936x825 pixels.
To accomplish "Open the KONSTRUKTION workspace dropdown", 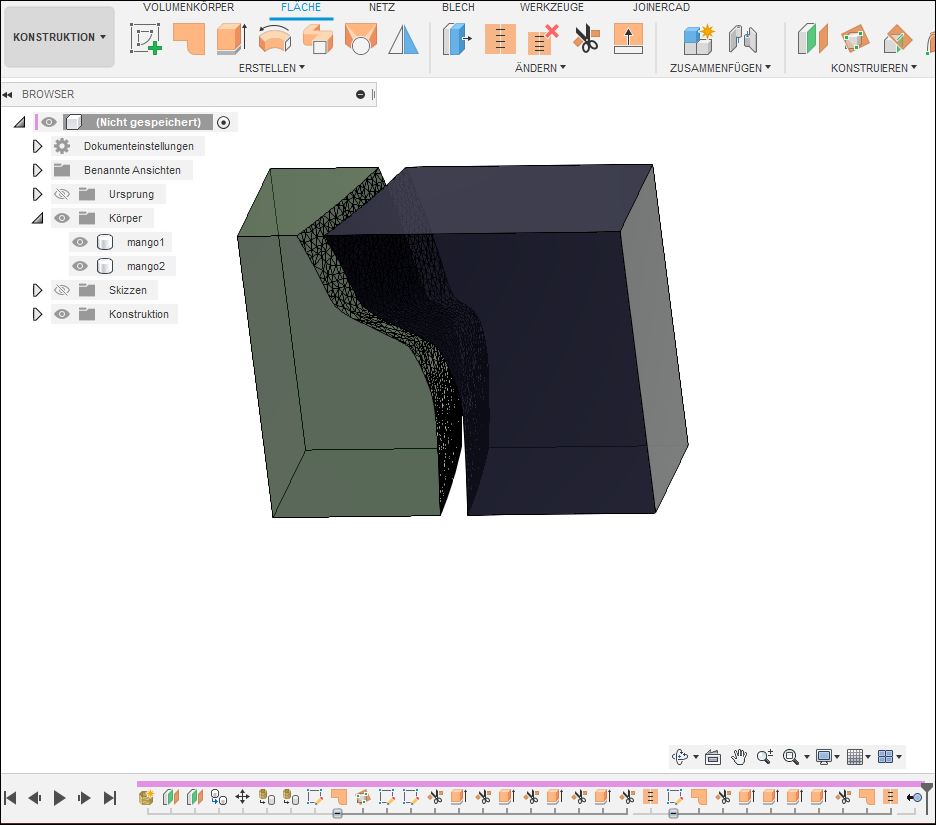I will pos(59,37).
